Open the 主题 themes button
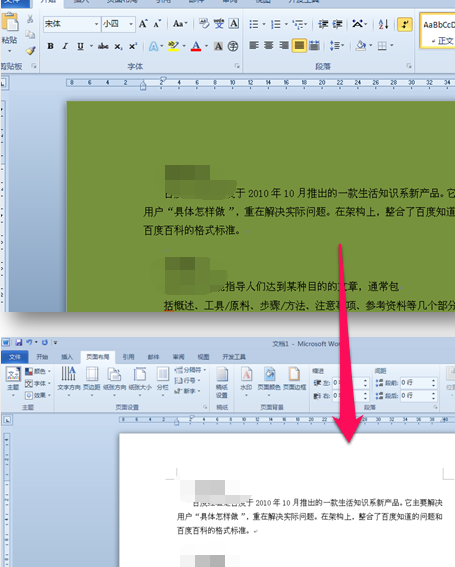This screenshot has height=567, width=455. click(13, 381)
